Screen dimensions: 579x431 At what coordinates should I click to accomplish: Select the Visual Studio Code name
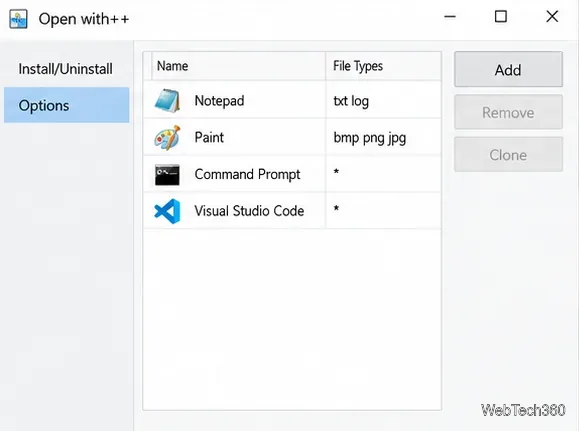pos(249,211)
